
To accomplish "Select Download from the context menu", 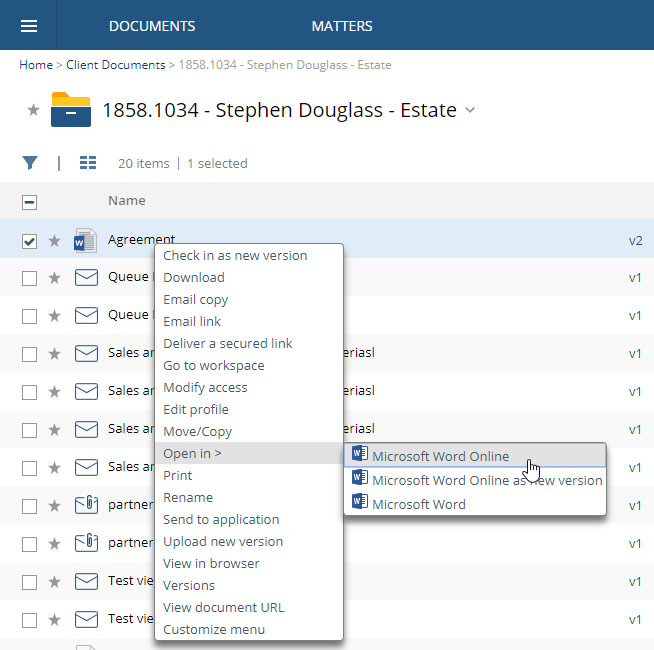I will [194, 277].
